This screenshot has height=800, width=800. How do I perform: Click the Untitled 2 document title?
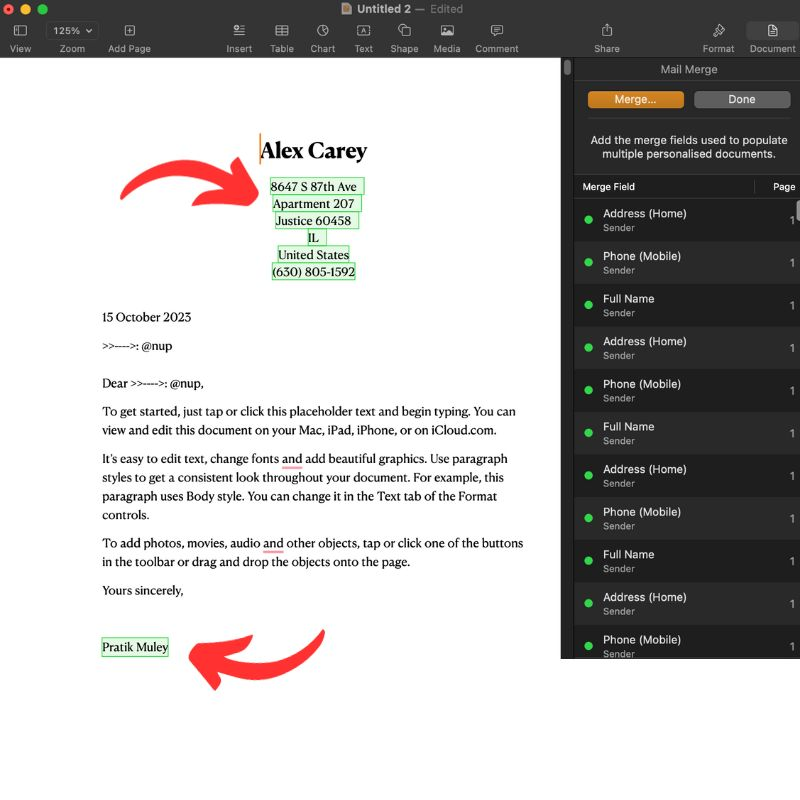(x=384, y=9)
